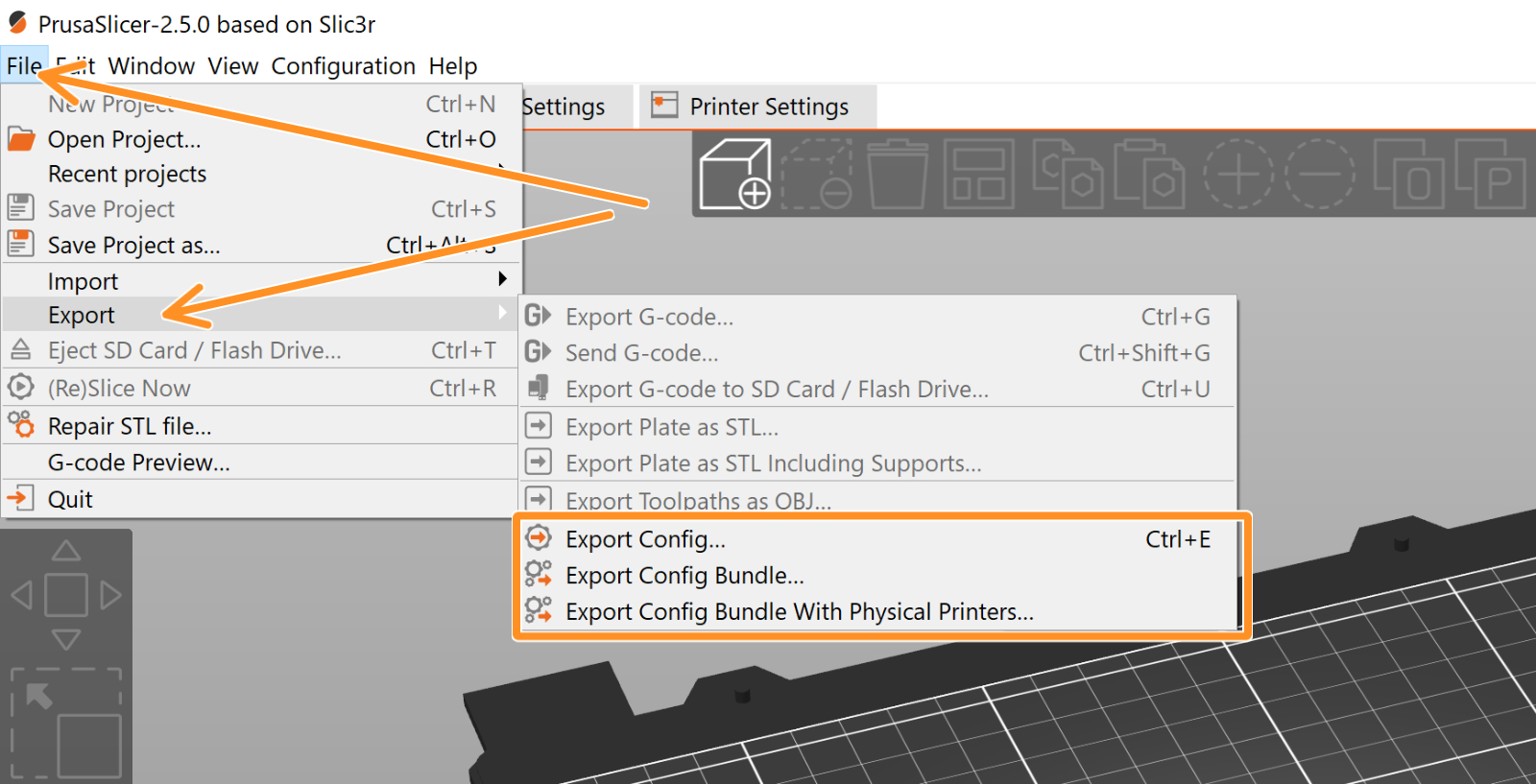Open the Recent projects submenu
Screen dimensions: 1536x784
click(127, 174)
